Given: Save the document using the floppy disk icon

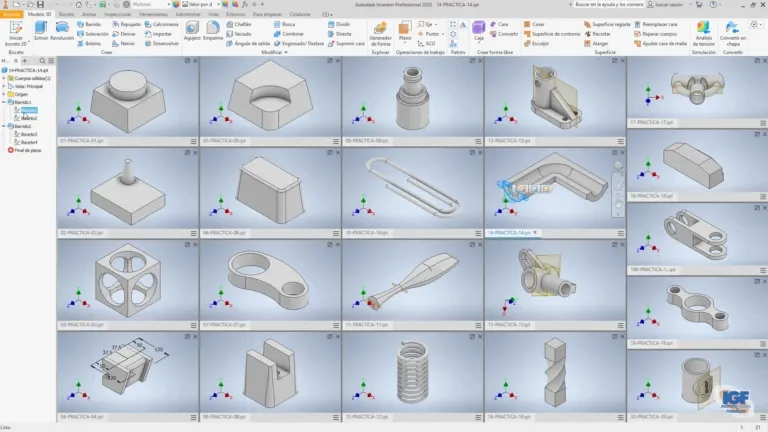Looking at the screenshot, I should pos(40,4).
